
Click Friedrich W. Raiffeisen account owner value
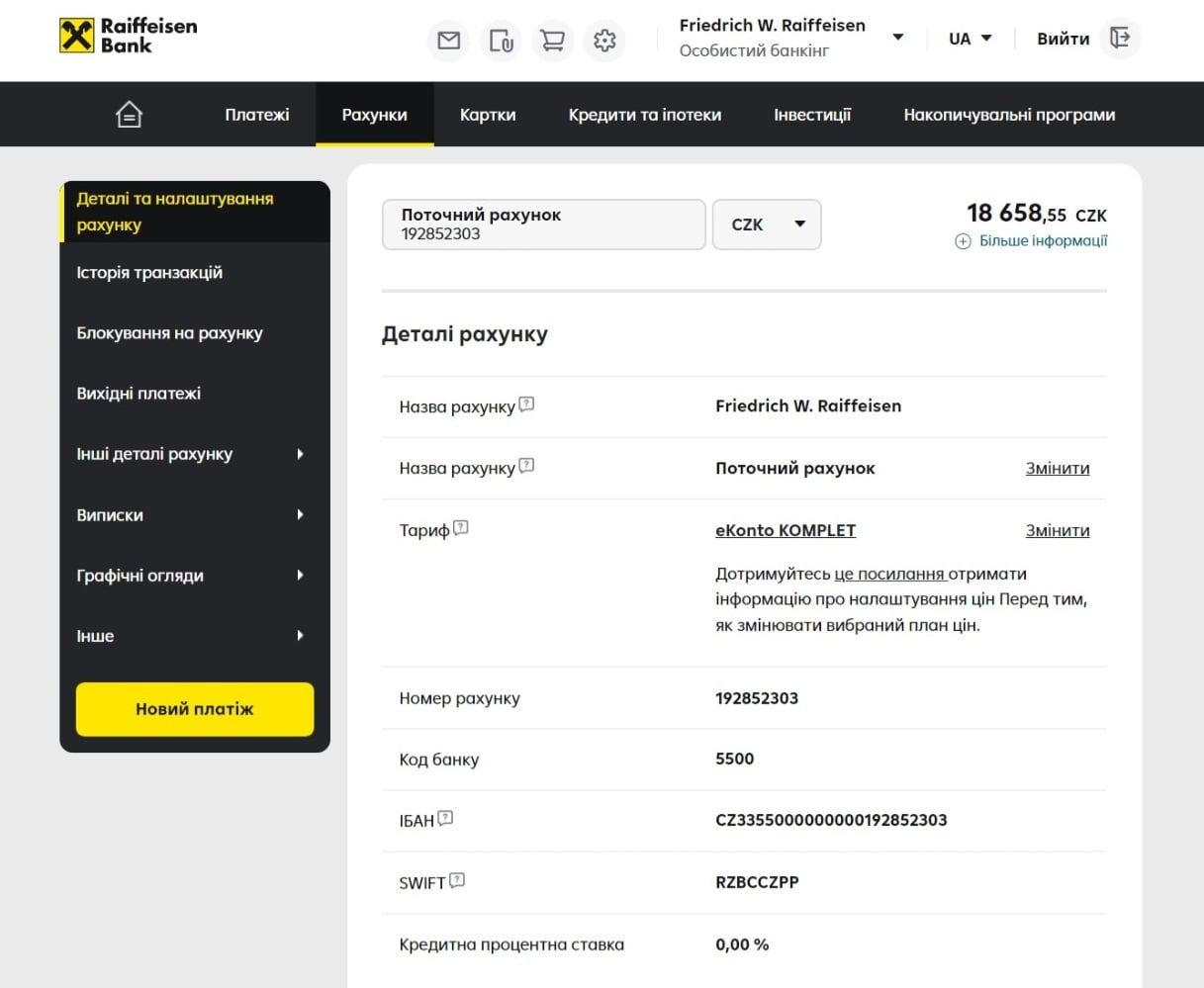click(x=808, y=406)
